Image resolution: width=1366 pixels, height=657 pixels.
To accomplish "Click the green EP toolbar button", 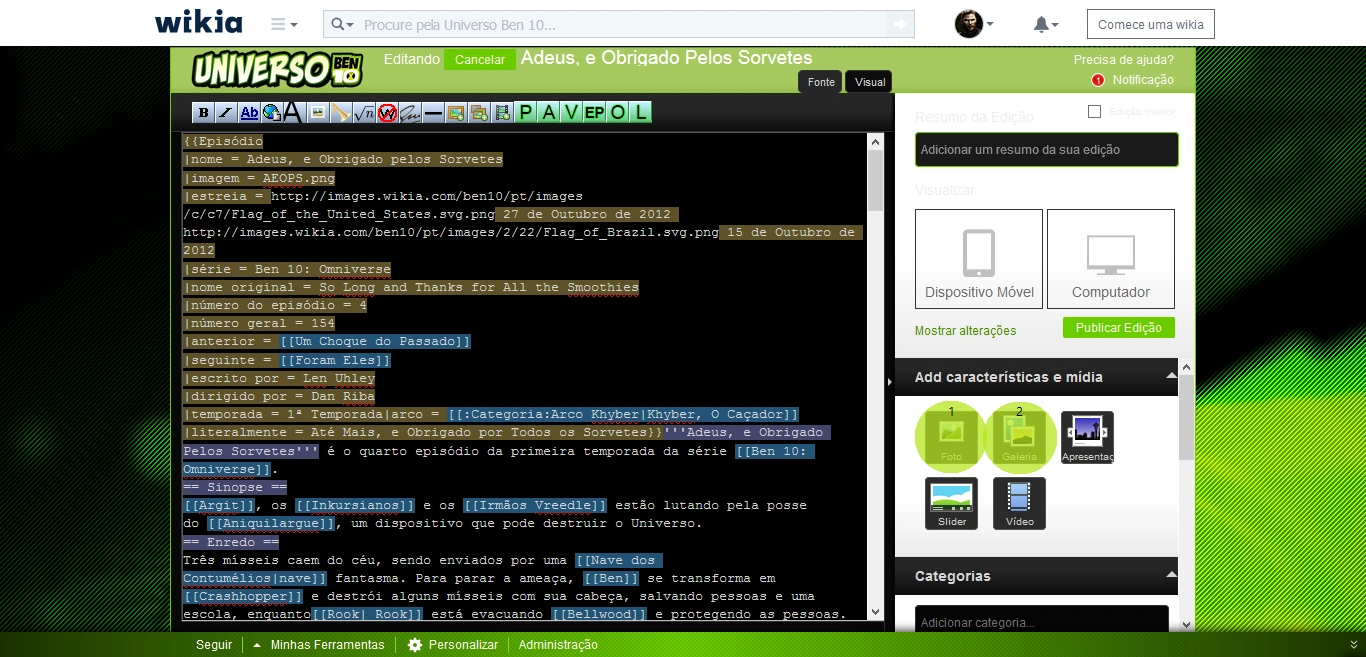I will (594, 112).
